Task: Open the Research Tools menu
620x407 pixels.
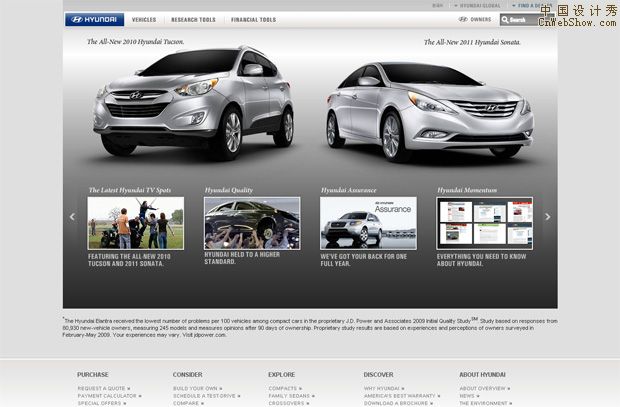Action: pyautogui.click(x=193, y=19)
